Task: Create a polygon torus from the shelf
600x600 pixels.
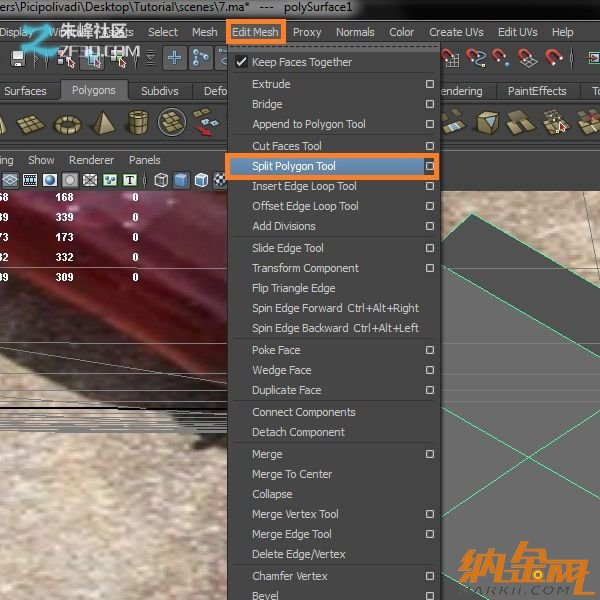Action: click(68, 125)
